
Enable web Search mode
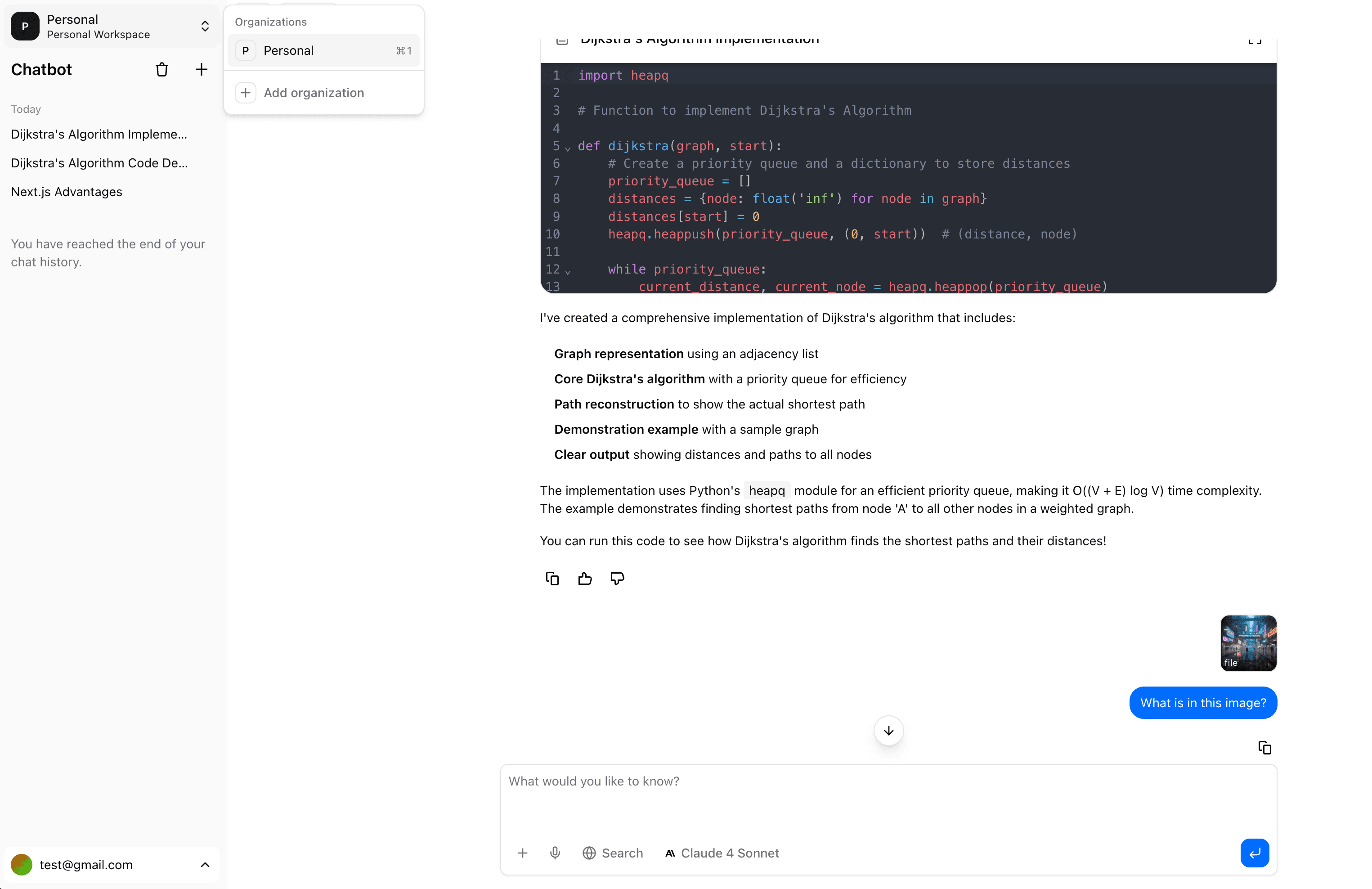(613, 853)
